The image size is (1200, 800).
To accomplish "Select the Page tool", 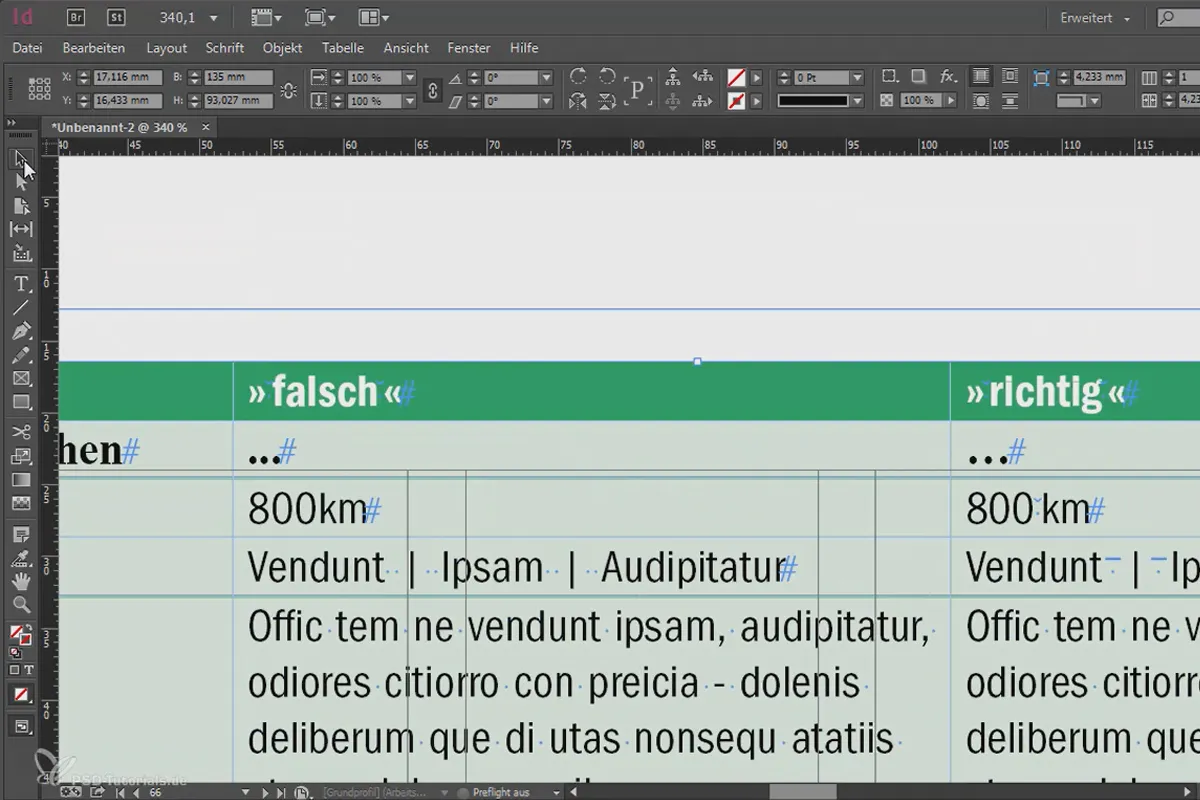I will [x=21, y=206].
